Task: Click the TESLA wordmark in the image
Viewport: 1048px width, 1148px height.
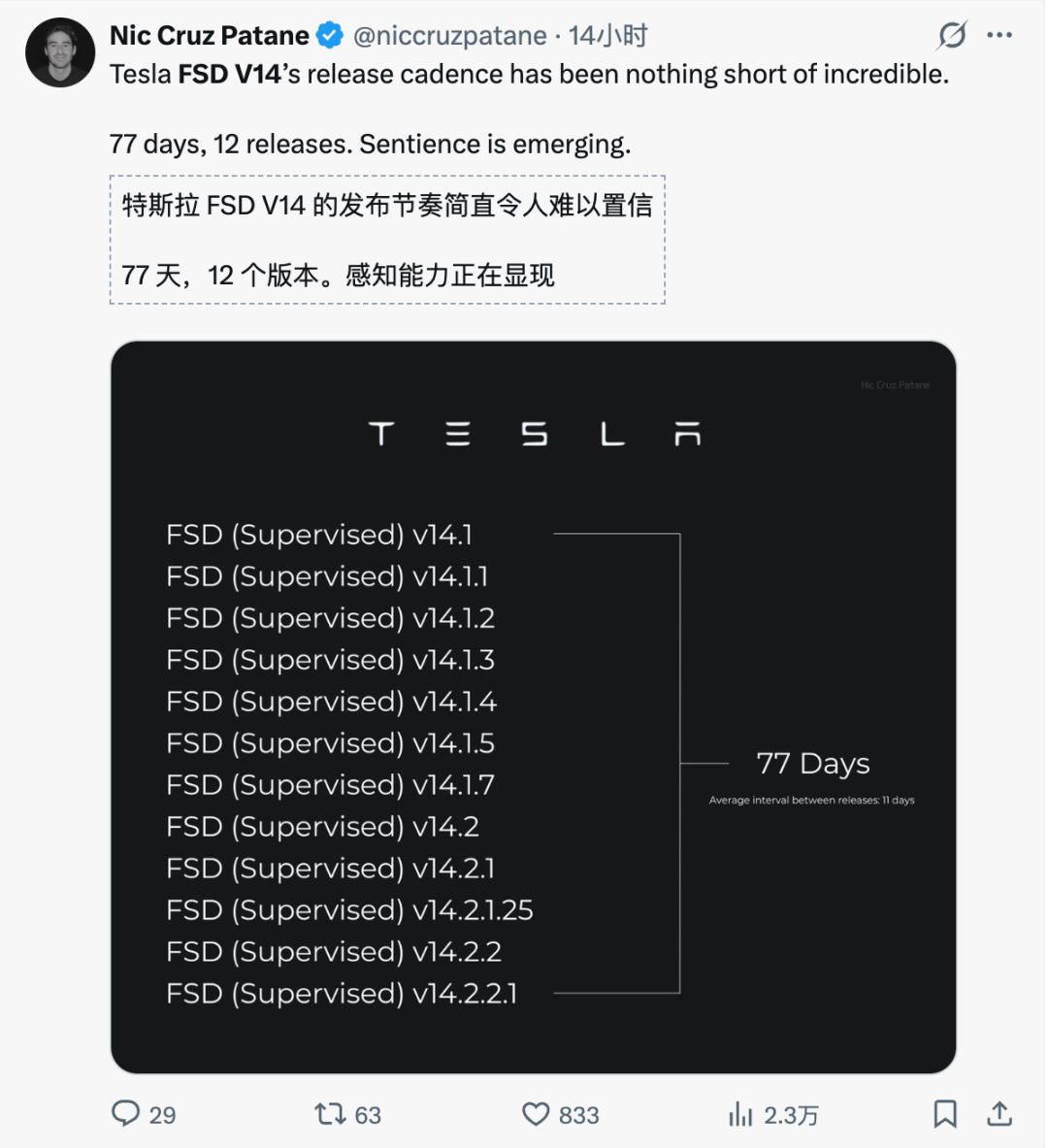Action: pyautogui.click(x=534, y=434)
